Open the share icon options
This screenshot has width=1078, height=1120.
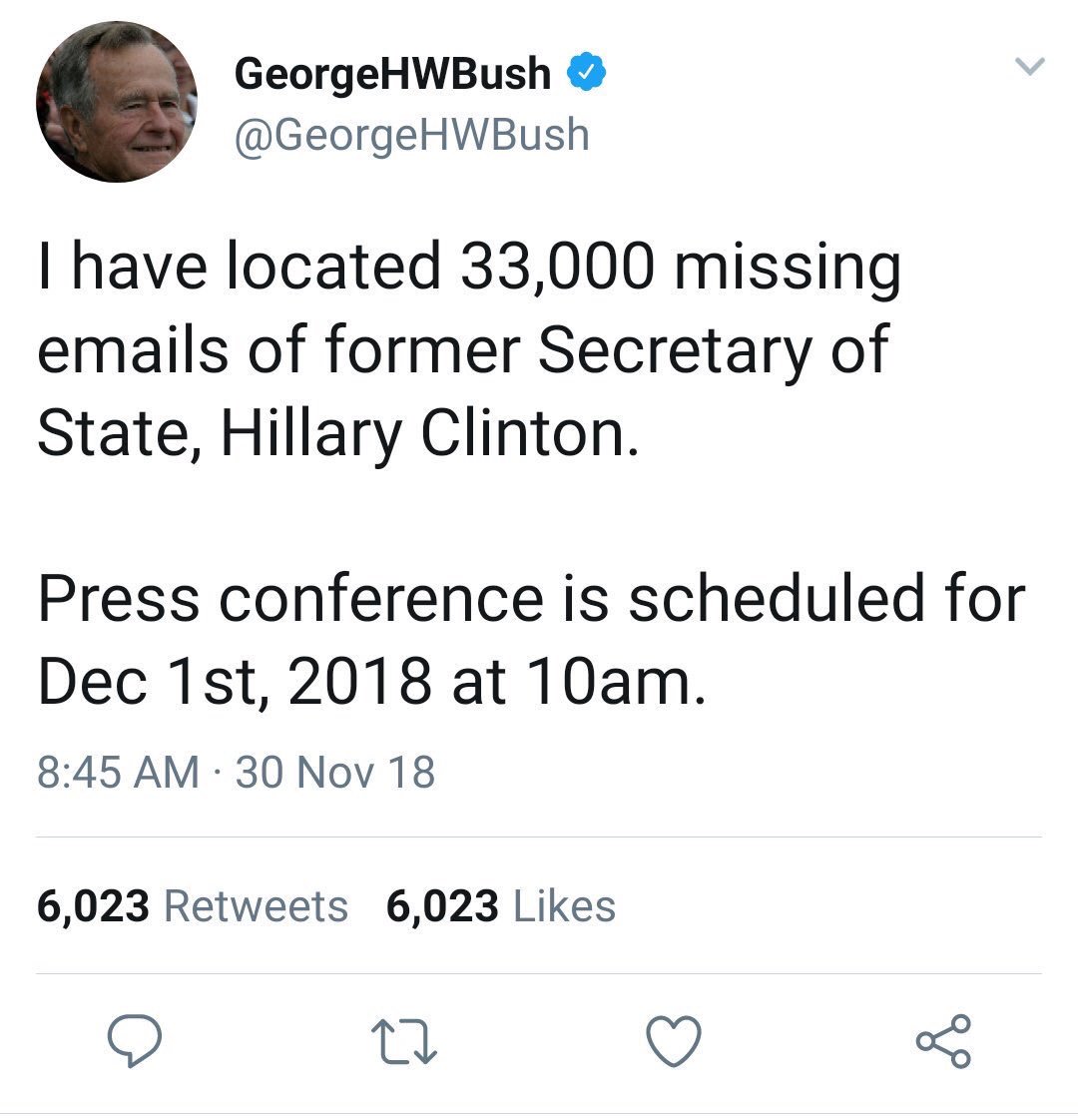pos(942,1042)
